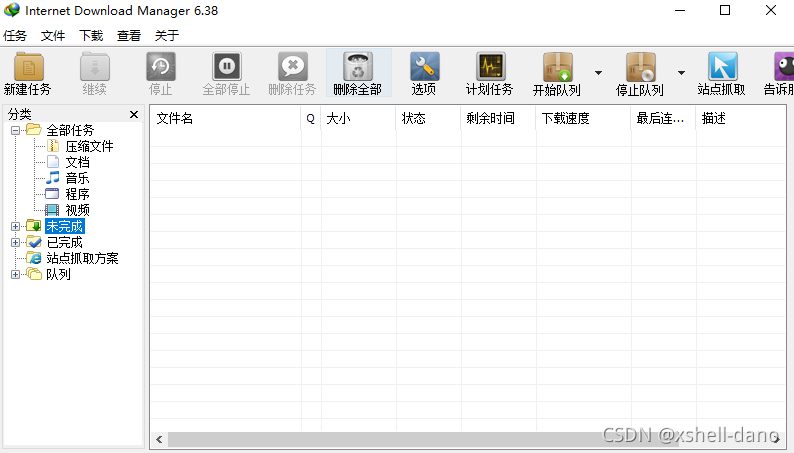
Task: Sort by 大小 column header
Action: click(x=358, y=118)
